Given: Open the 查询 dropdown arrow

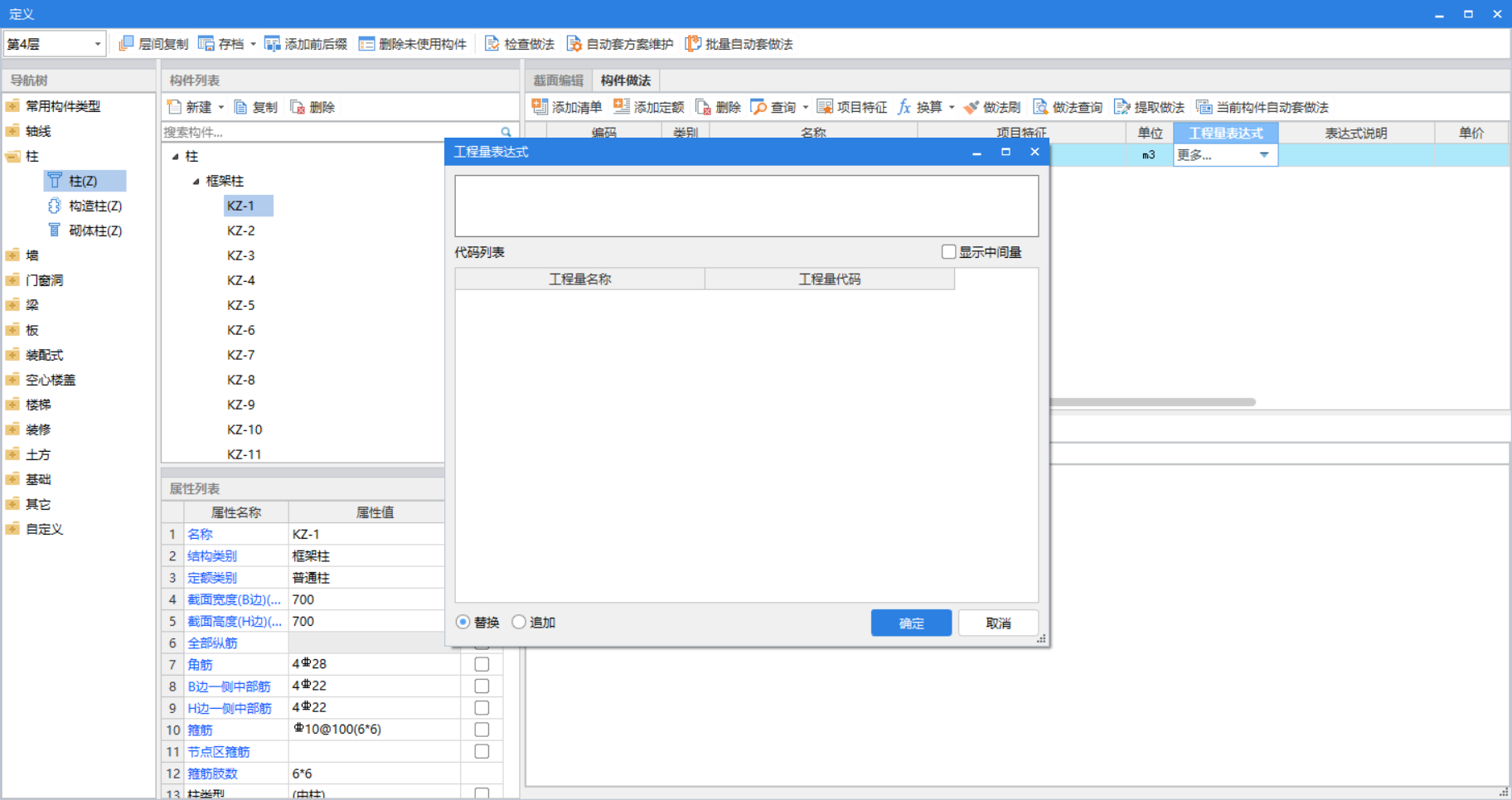Looking at the screenshot, I should pos(806,108).
